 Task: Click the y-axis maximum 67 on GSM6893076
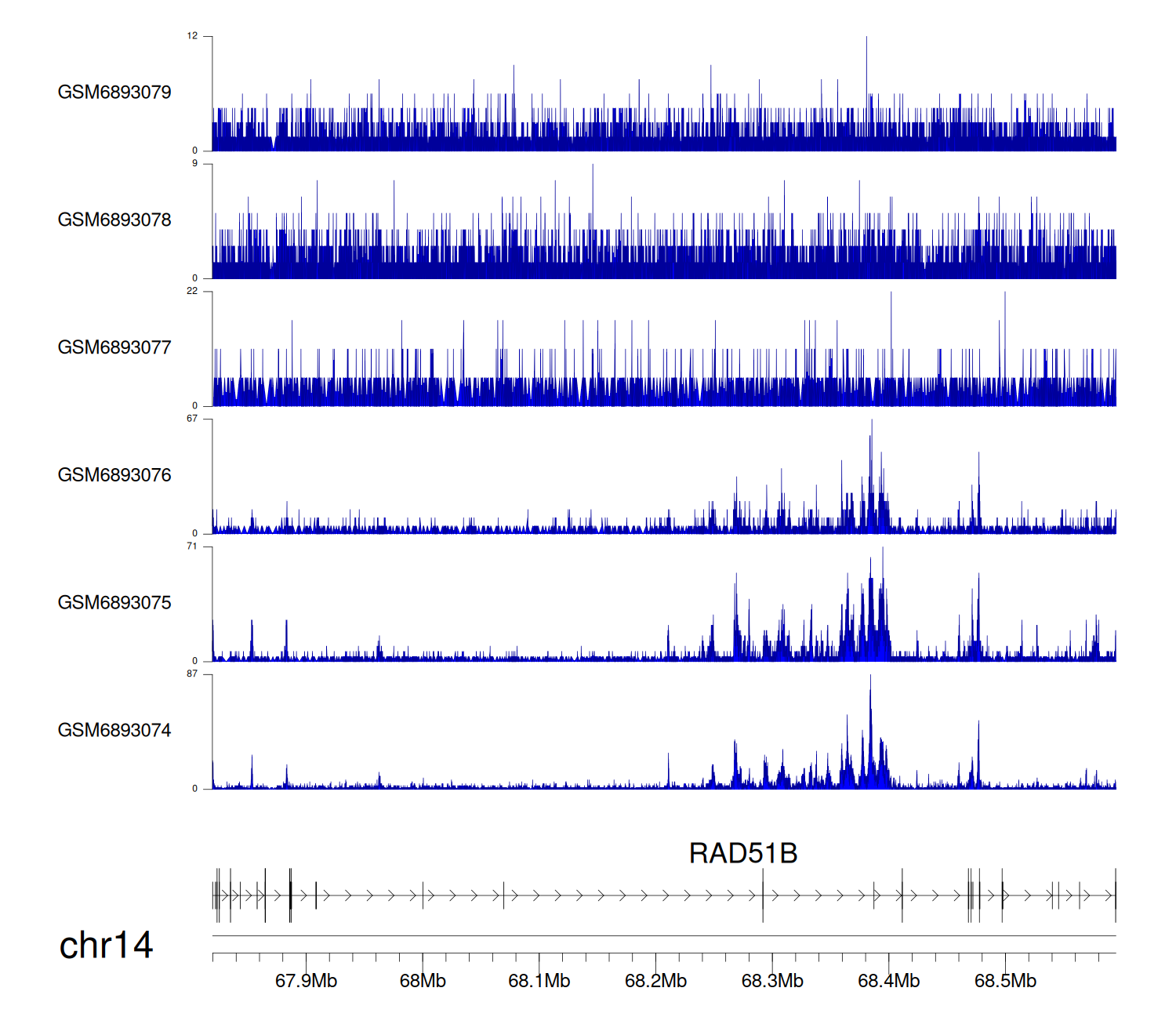192,419
